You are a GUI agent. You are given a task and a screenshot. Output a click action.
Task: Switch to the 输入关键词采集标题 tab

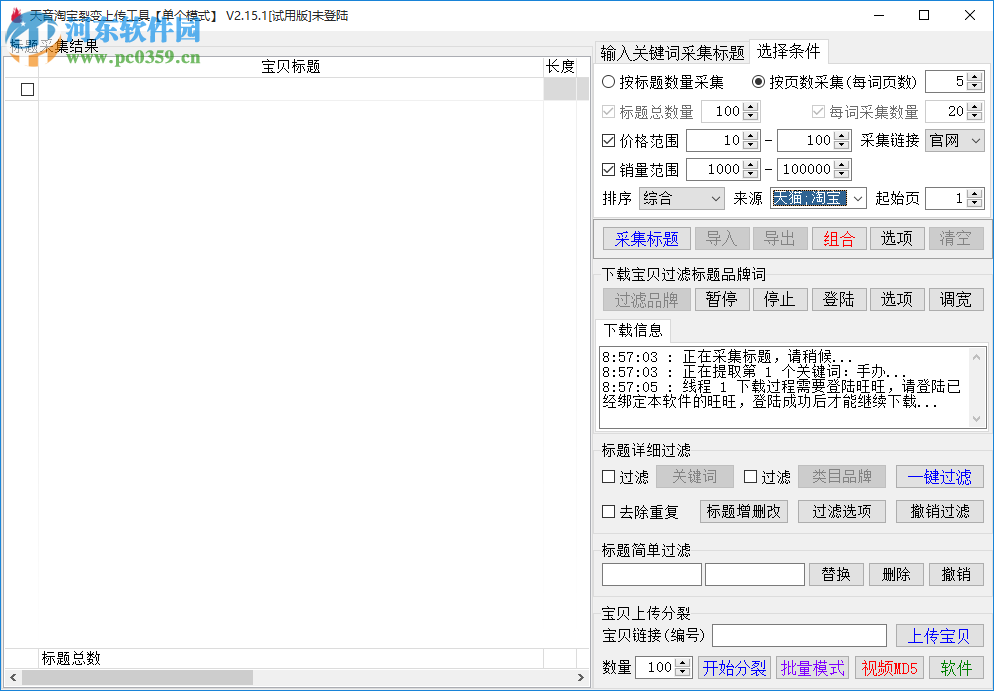click(671, 52)
